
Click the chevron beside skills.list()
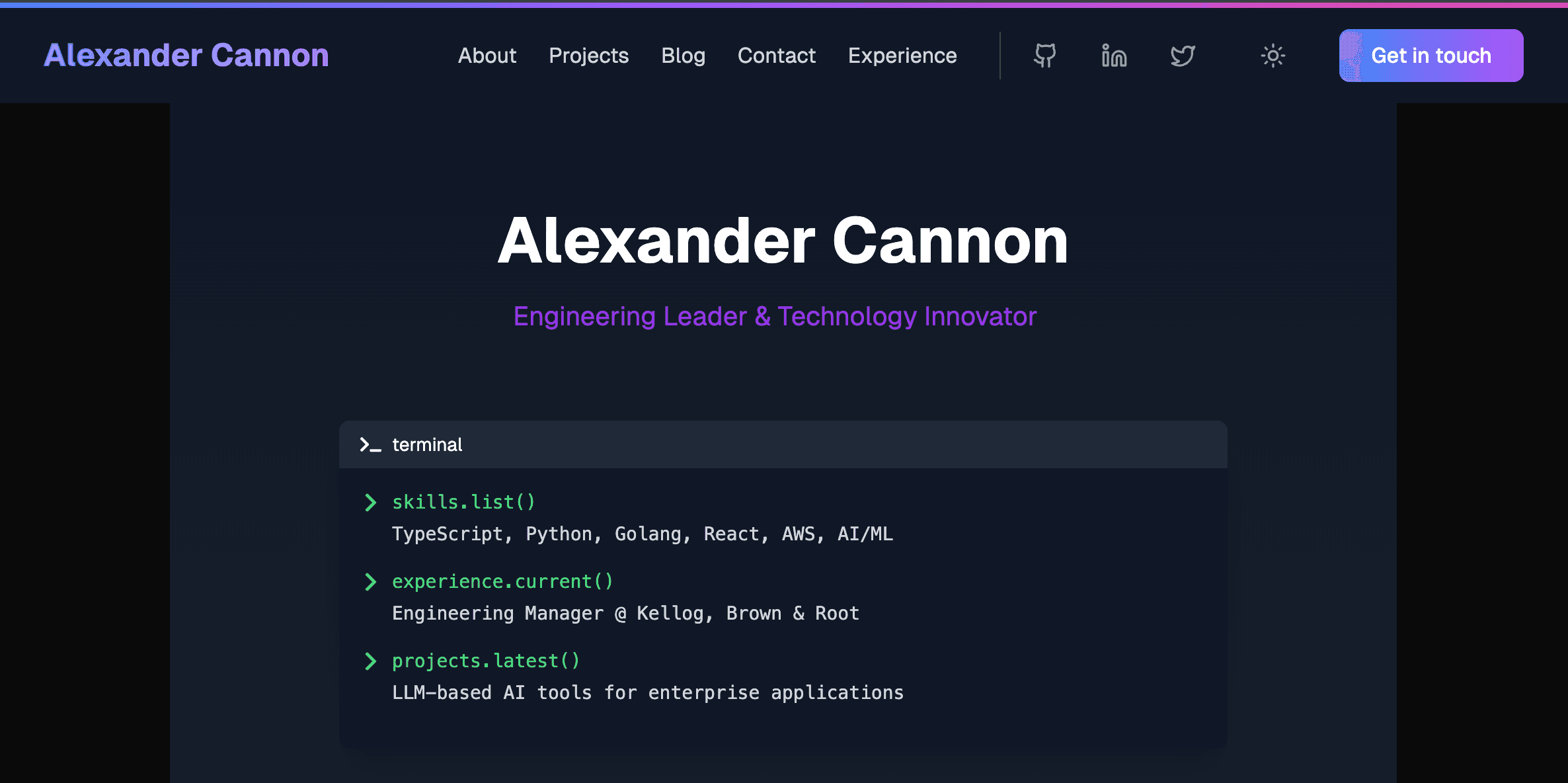[370, 503]
